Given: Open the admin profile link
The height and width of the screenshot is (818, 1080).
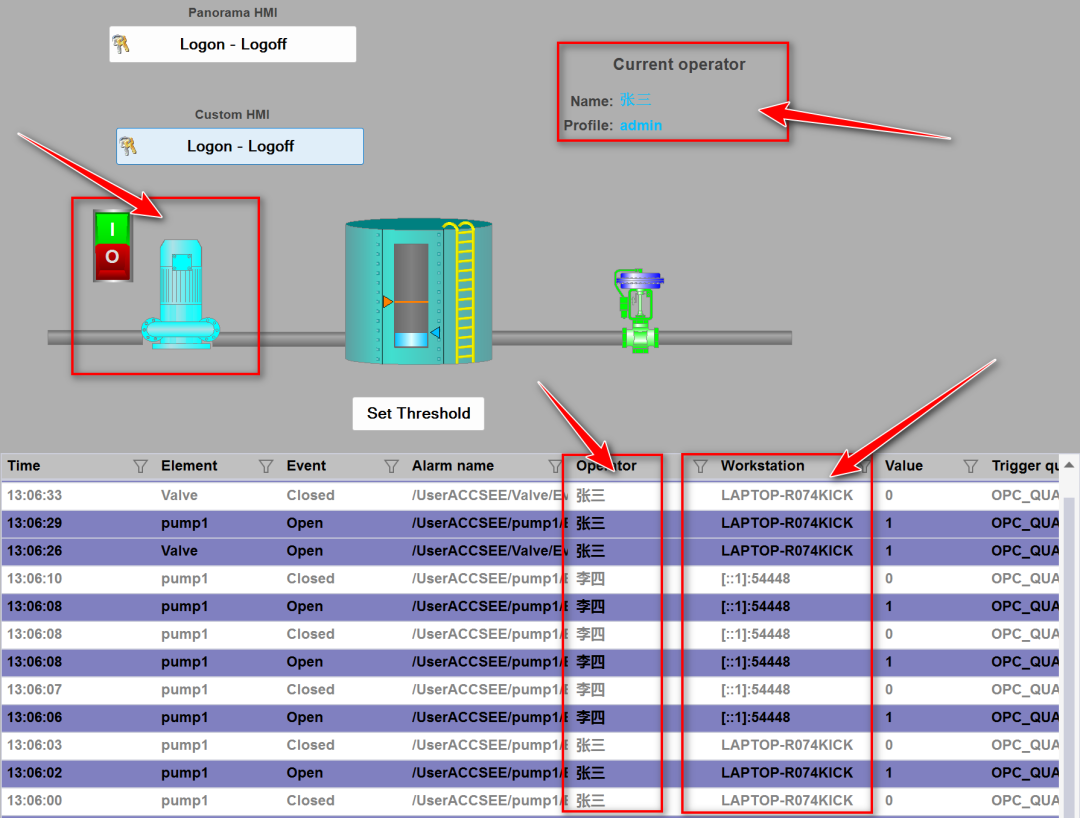Looking at the screenshot, I should click(x=640, y=125).
